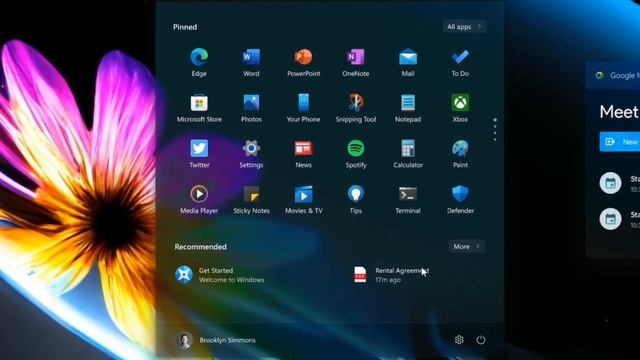Image resolution: width=640 pixels, height=360 pixels.
Task: Open the Xbox app
Action: (x=460, y=108)
